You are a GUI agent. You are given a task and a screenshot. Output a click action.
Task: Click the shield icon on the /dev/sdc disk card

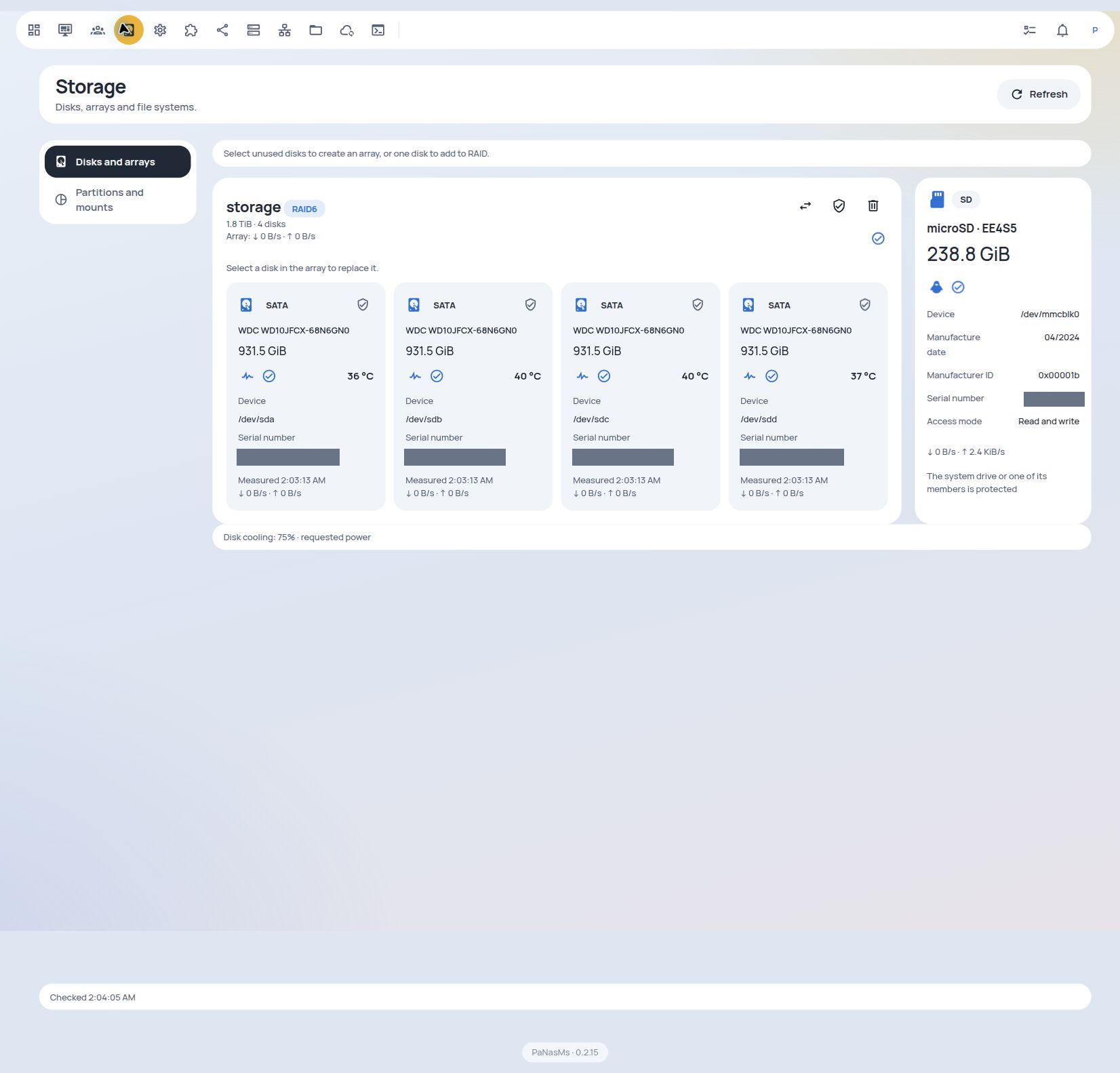point(698,305)
